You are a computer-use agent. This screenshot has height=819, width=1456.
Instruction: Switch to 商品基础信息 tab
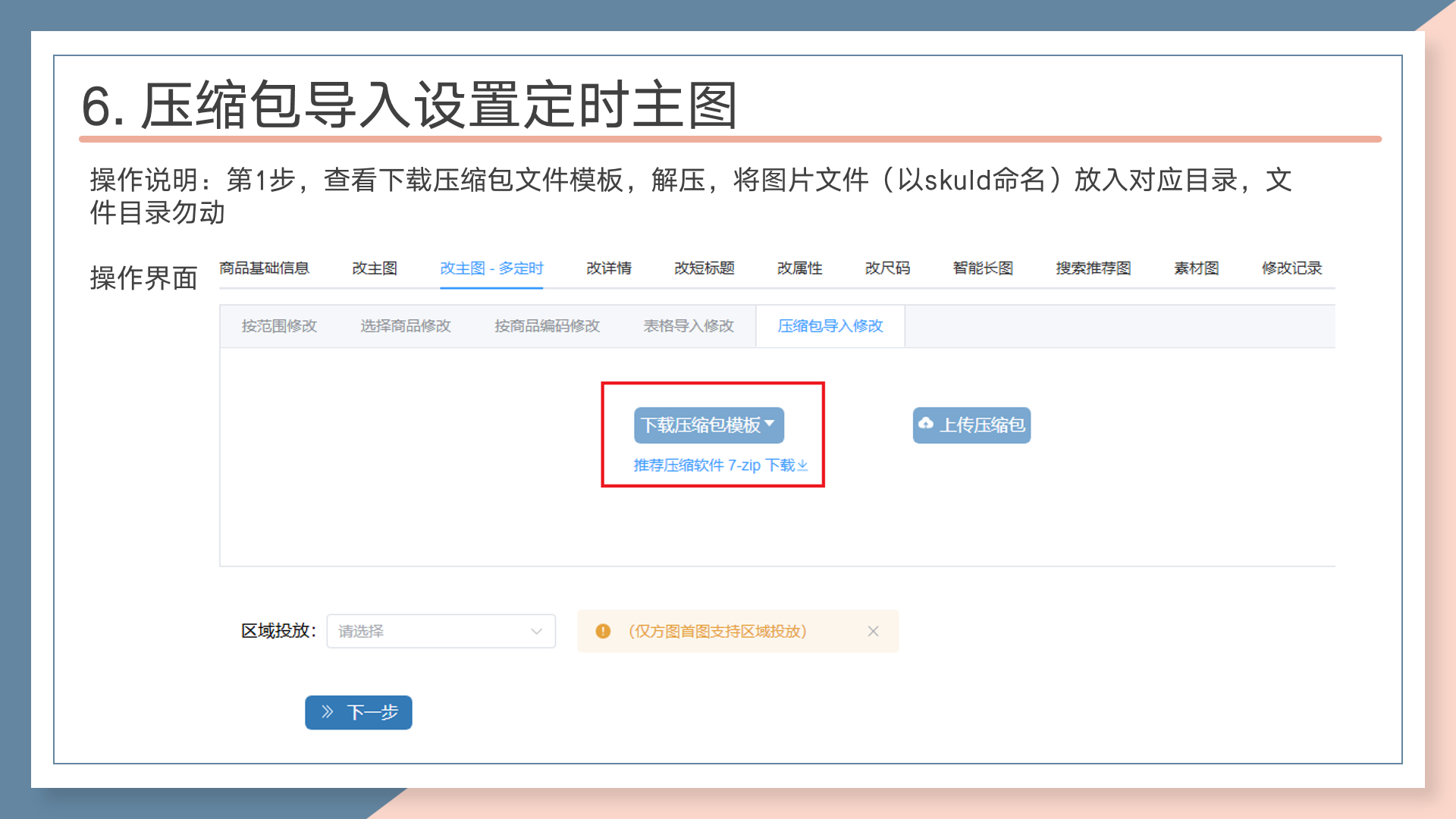[x=264, y=268]
